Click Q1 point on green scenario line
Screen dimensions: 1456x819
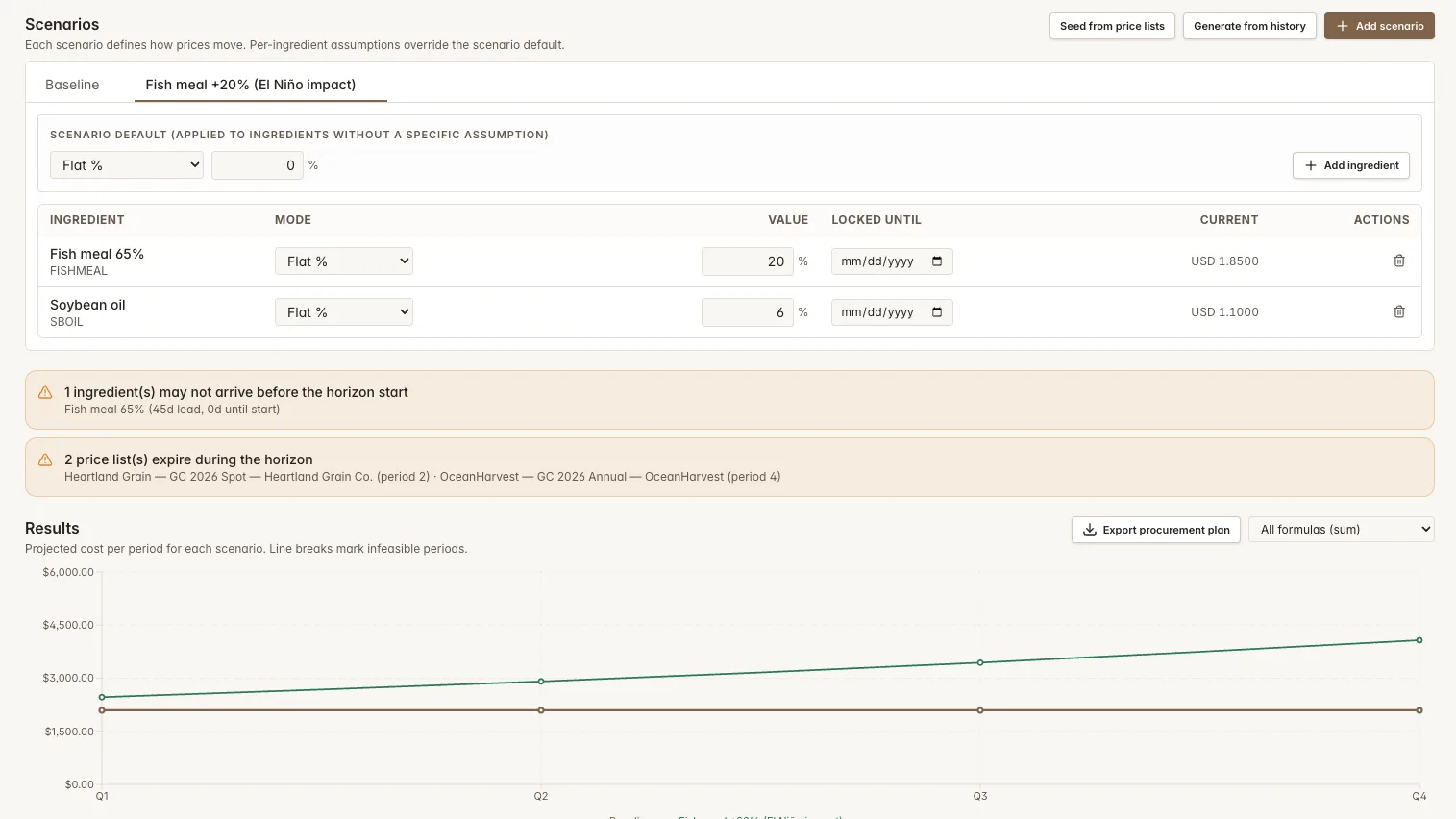tap(102, 697)
